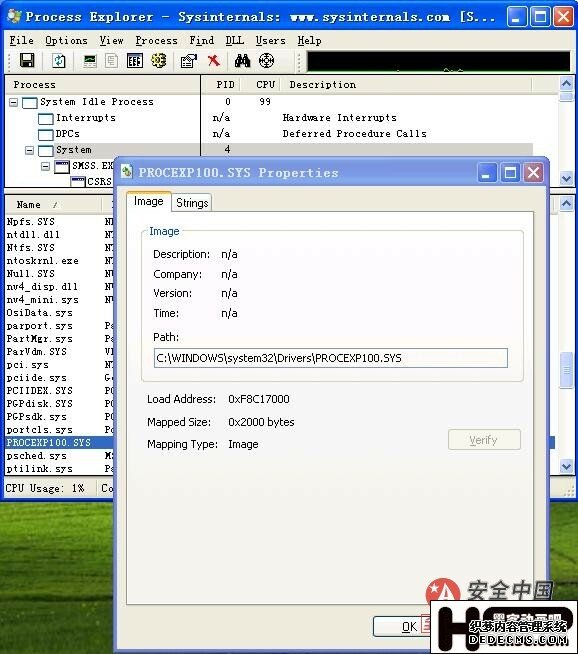The width and height of the screenshot is (578, 654).
Task: Click upper pane scrollbar down arrow
Action: [566, 179]
